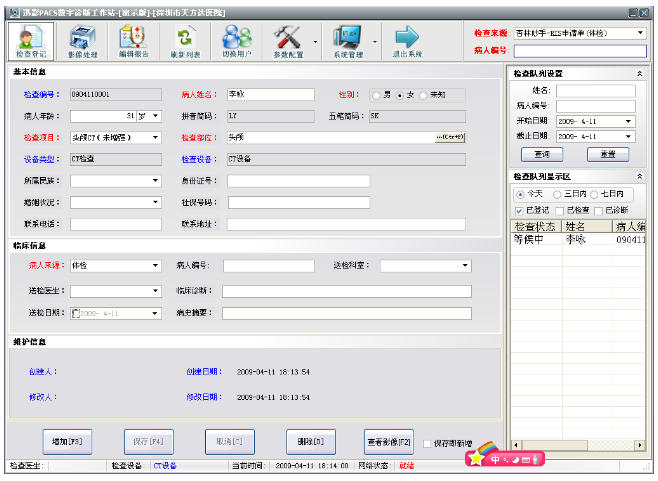Open the age unit 岁 dropdown
Viewport: 658px width, 481px height.
155,116
